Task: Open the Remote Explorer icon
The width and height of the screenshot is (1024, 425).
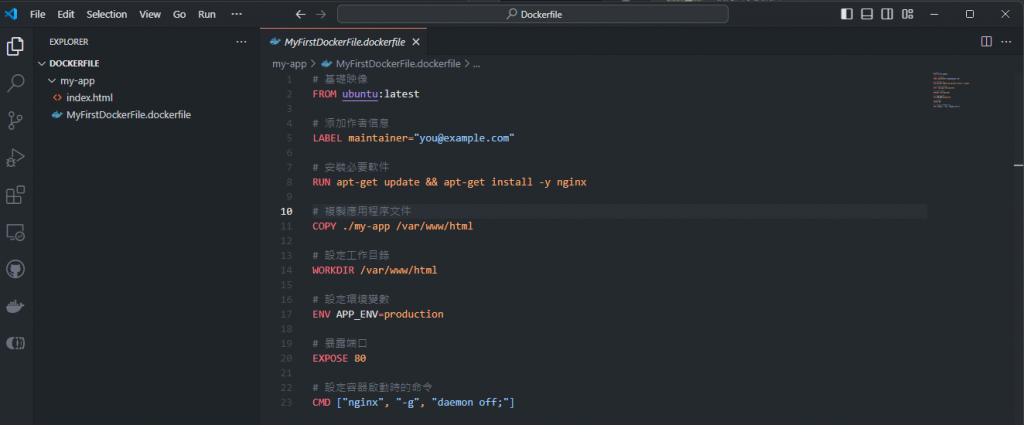Action: pyautogui.click(x=16, y=232)
